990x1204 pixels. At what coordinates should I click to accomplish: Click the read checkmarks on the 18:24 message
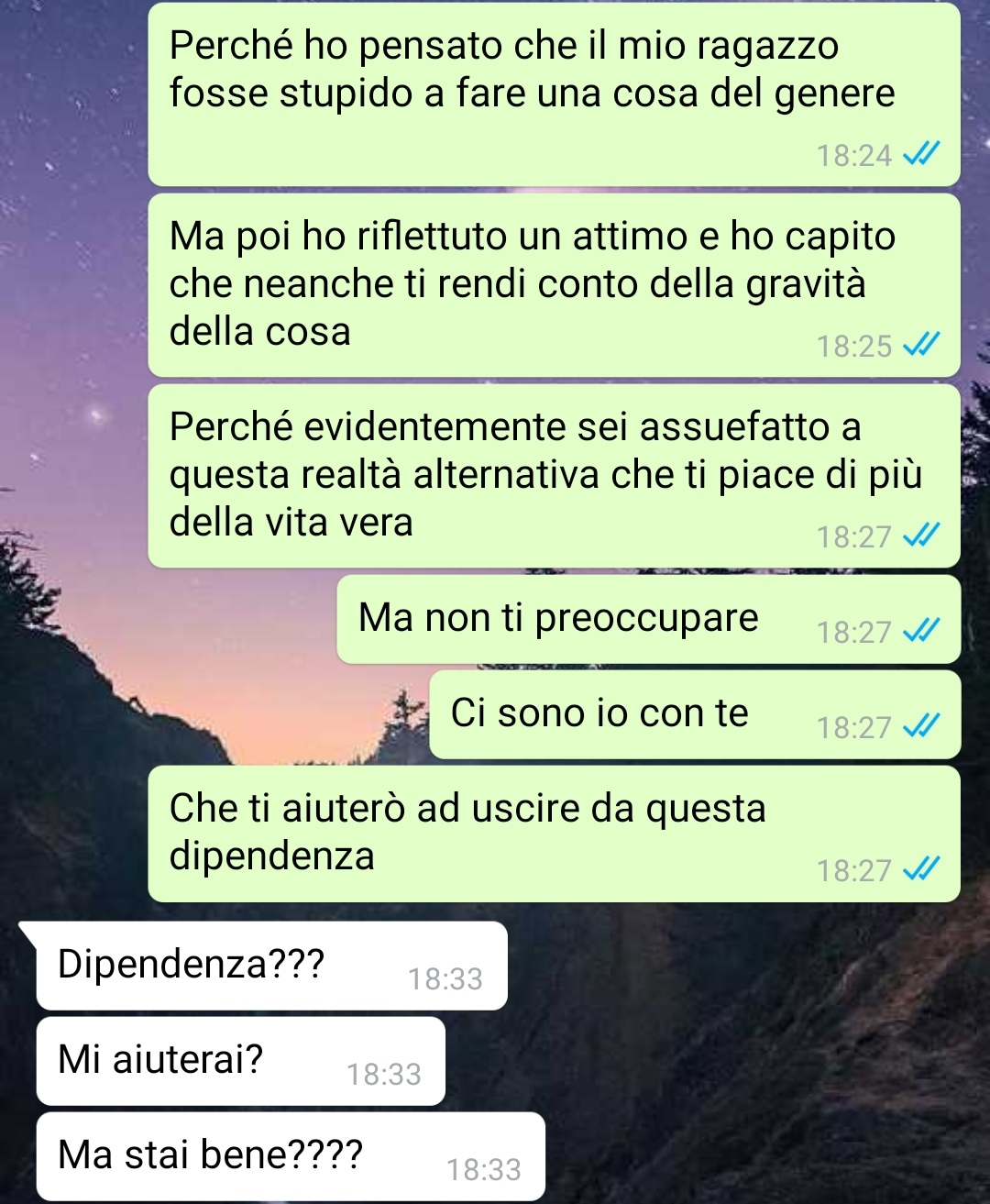pos(921,155)
